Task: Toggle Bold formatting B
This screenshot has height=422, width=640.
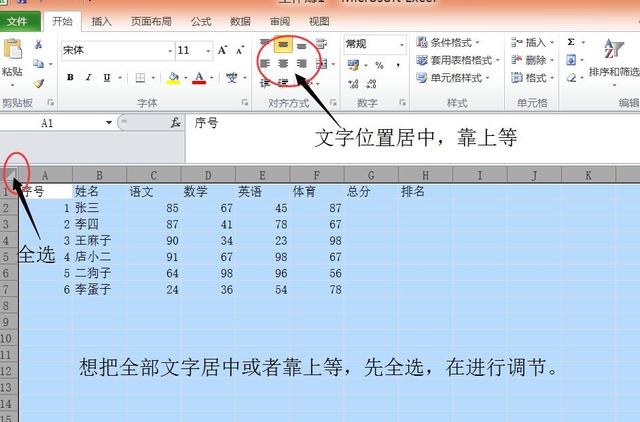Action: pyautogui.click(x=70, y=77)
